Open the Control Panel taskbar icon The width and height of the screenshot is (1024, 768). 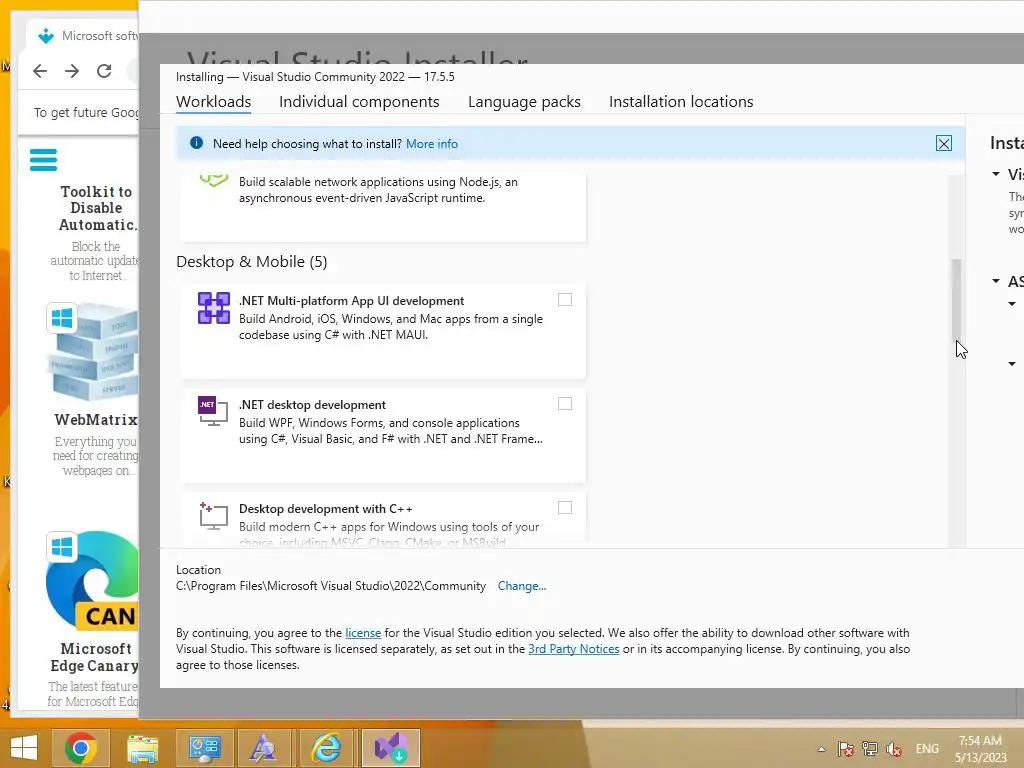[204, 748]
